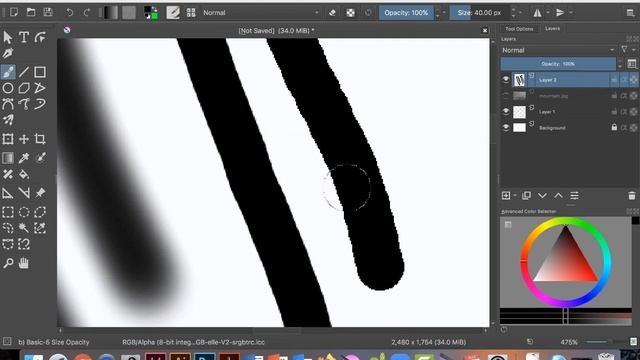Select the Line tool
Screen dimensions: 640x360
pos(24,72)
